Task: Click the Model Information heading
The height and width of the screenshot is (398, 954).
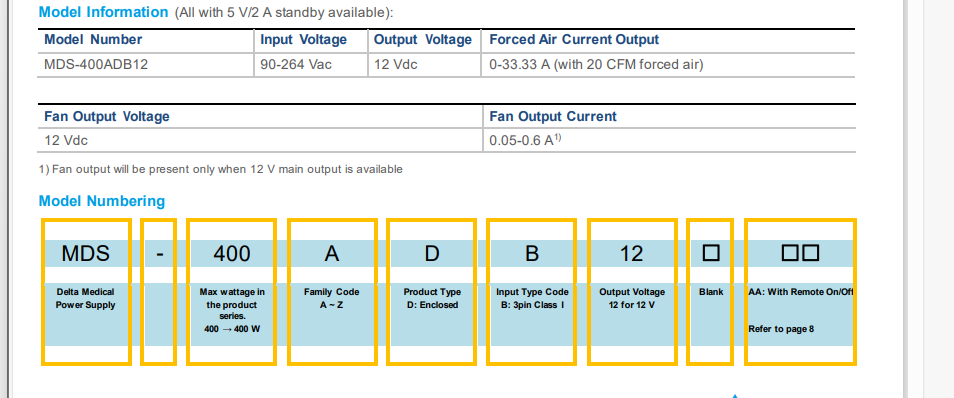Action: pyautogui.click(x=103, y=12)
